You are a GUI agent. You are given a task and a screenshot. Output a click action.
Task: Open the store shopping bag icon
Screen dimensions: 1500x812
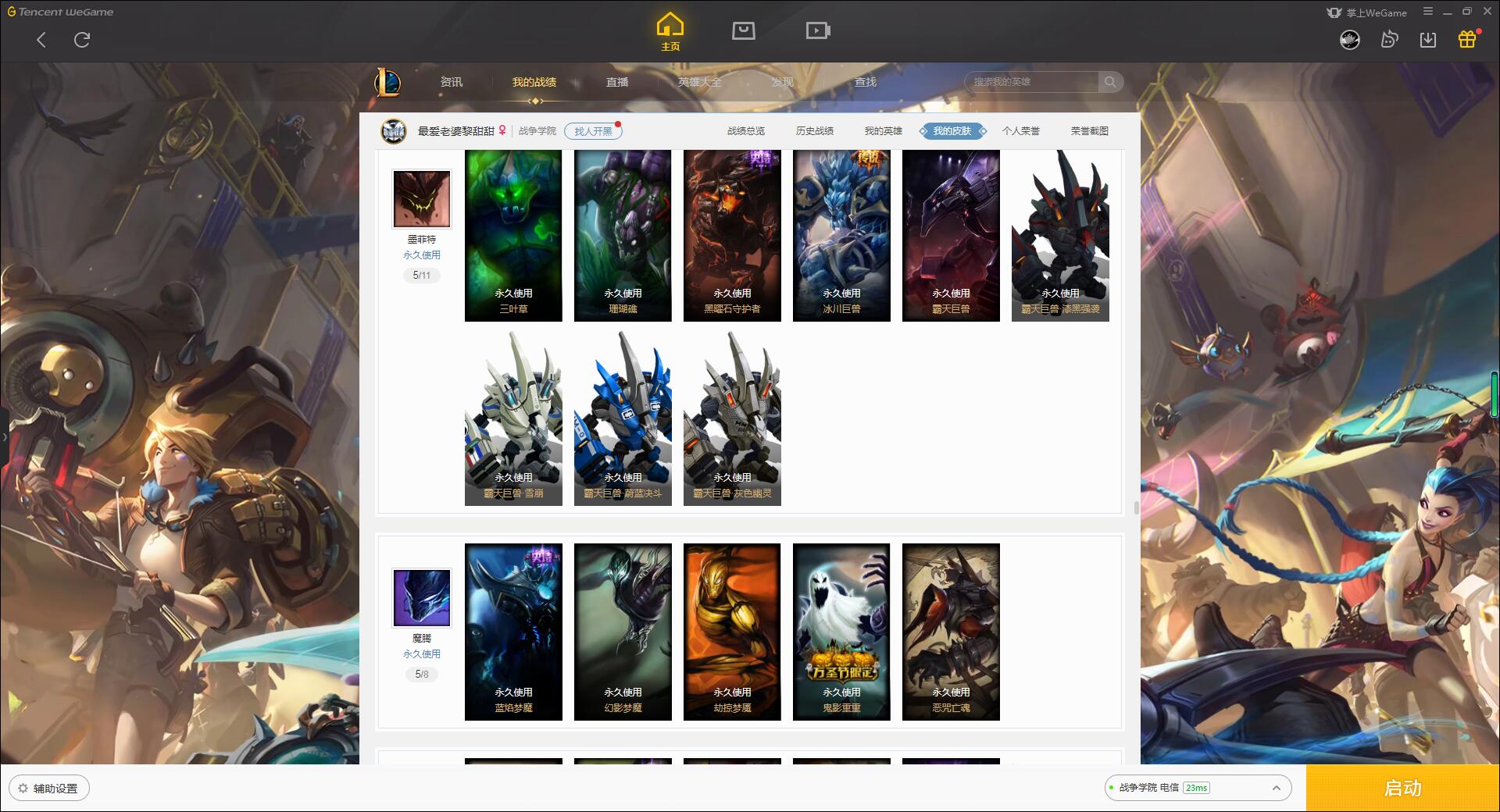[743, 30]
